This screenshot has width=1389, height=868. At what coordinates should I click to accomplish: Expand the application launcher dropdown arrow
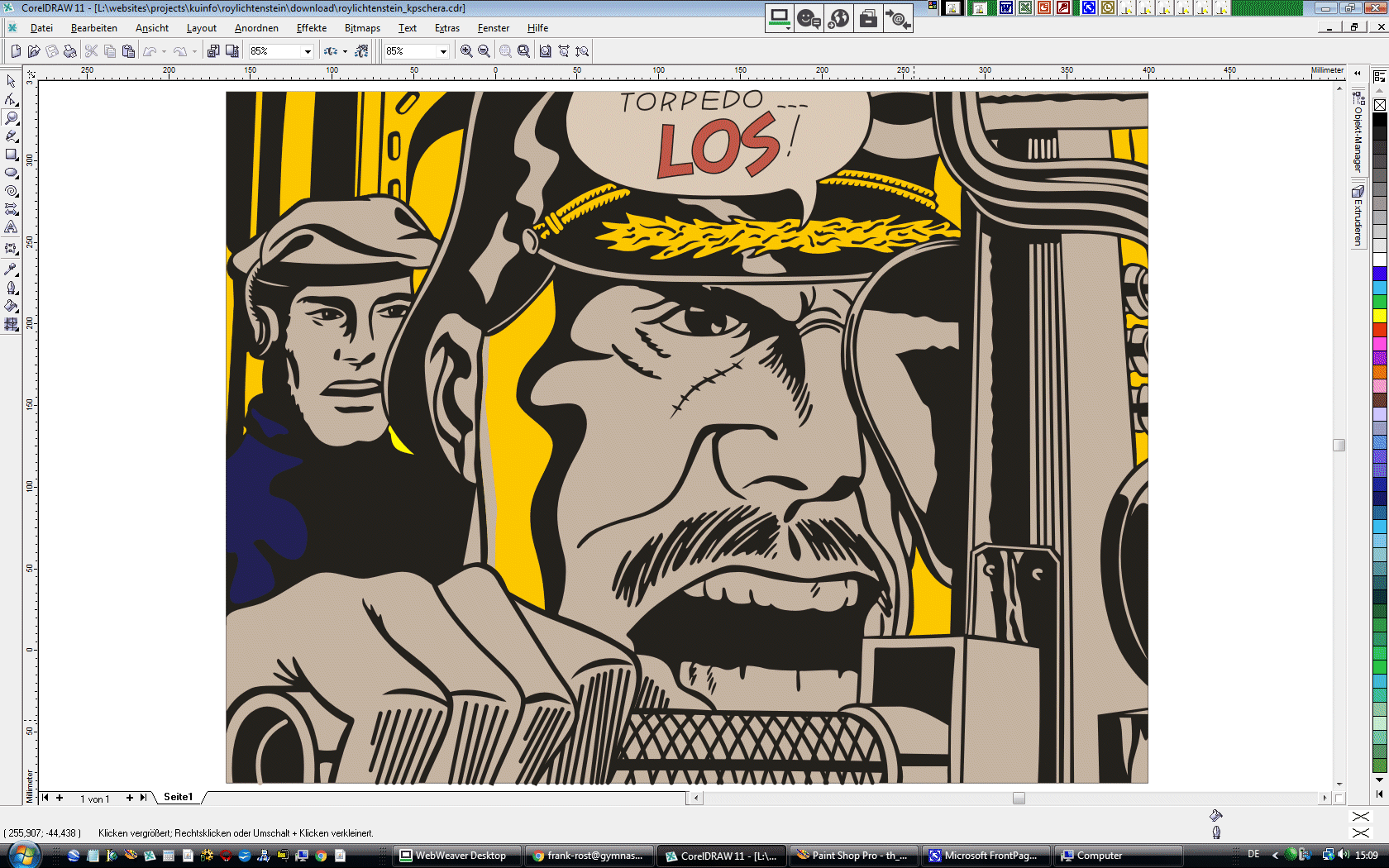[345, 51]
